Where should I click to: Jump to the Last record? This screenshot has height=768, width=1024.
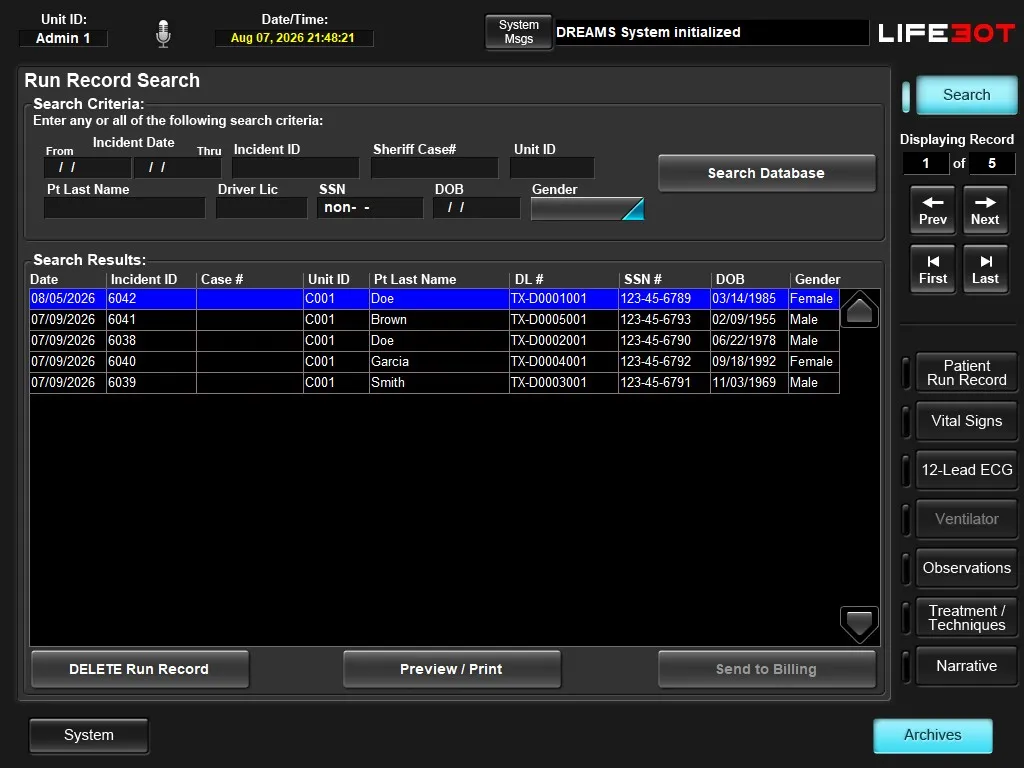(985, 268)
